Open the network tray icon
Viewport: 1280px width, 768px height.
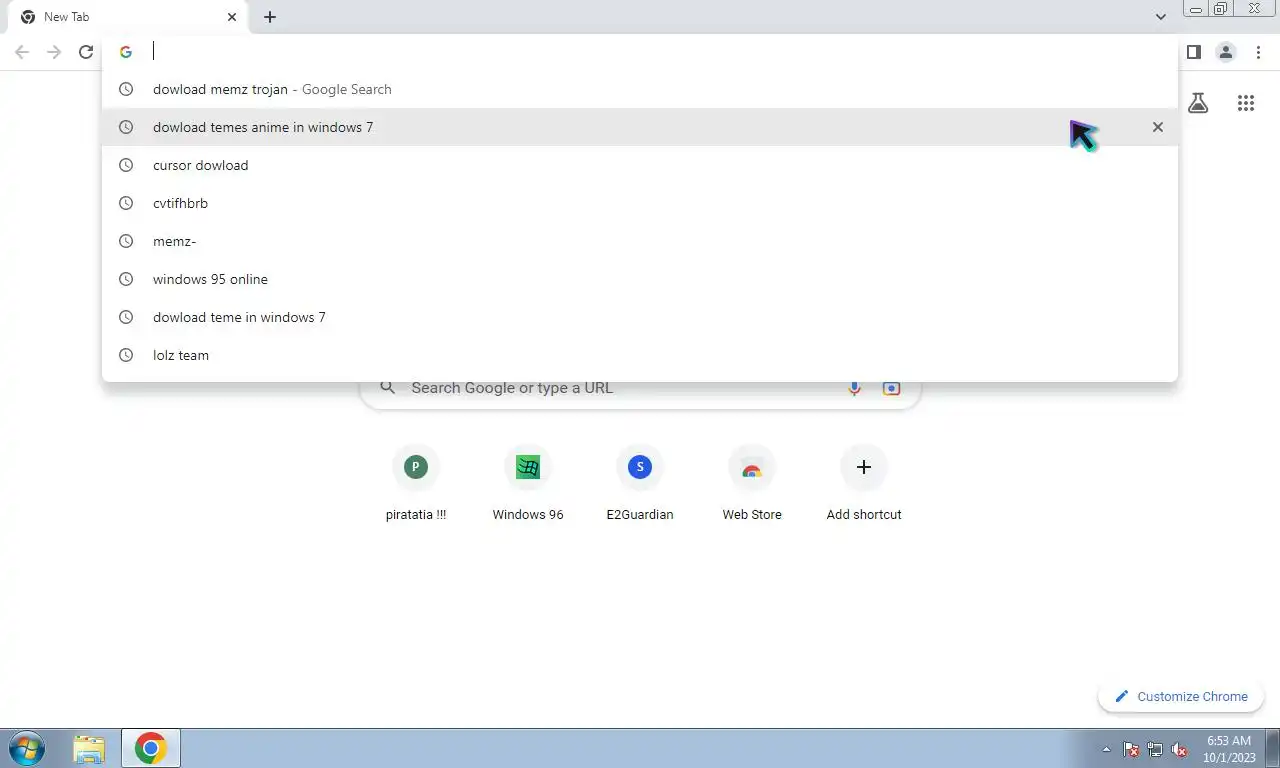click(x=1155, y=749)
